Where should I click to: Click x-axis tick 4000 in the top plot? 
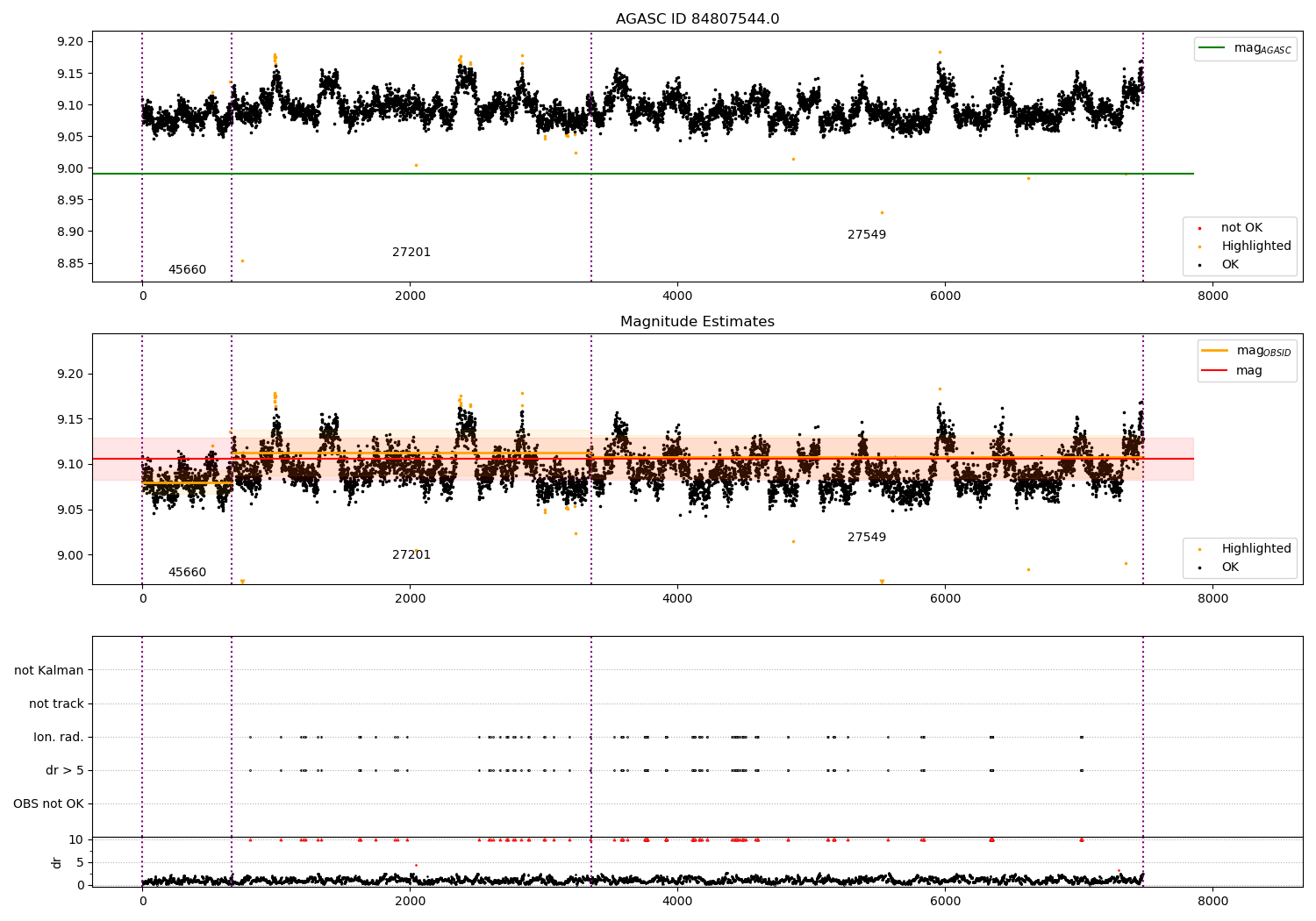click(x=677, y=296)
